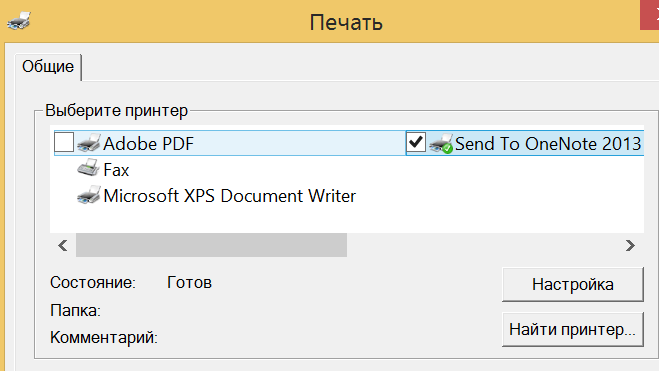The height and width of the screenshot is (371, 659).
Task: Click the Настройка button
Action: (x=572, y=284)
